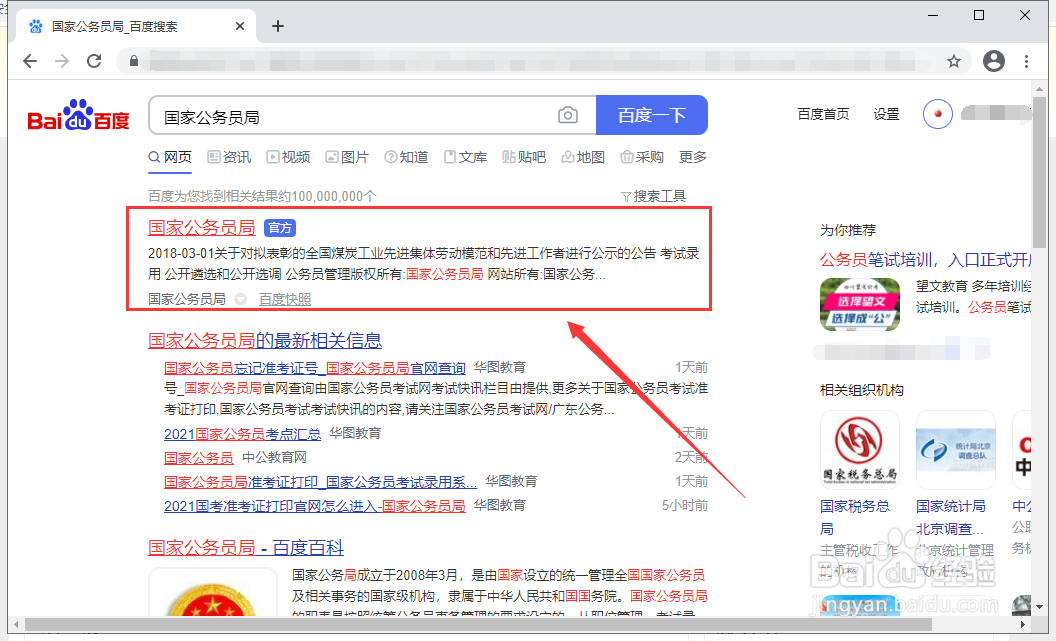Open 国家公务员局的最新相关信息 heading link

tap(265, 340)
